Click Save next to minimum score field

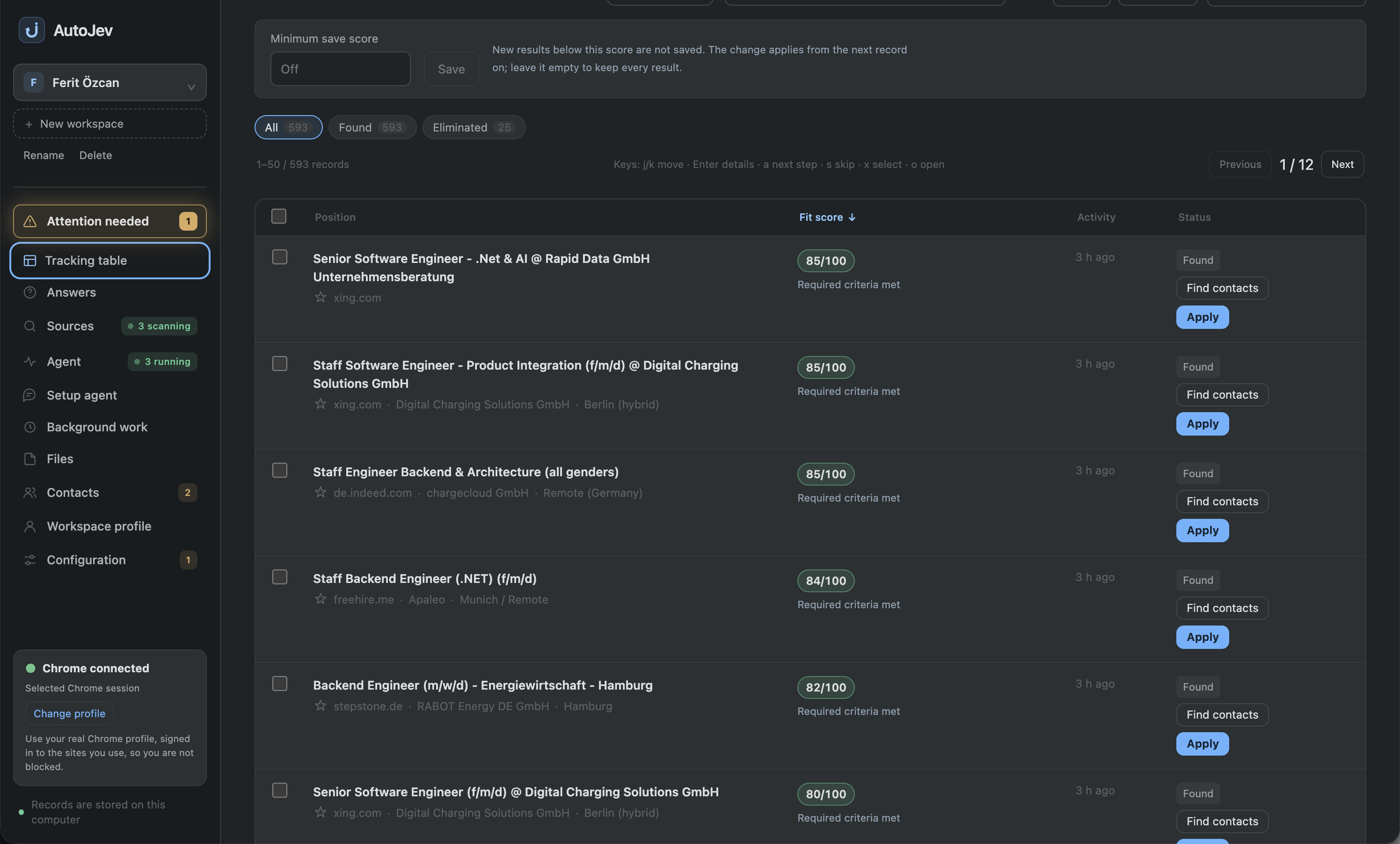pyautogui.click(x=451, y=69)
